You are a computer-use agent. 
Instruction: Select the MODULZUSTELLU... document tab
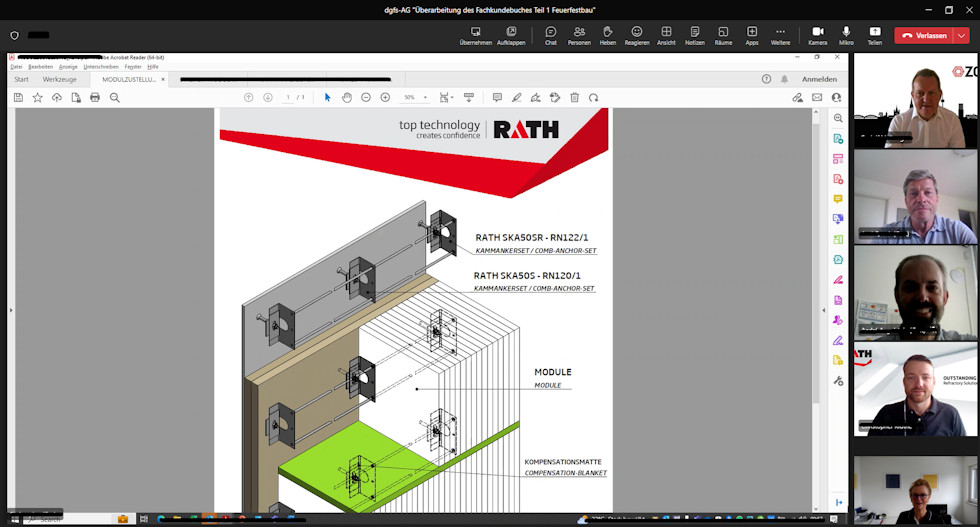128,79
